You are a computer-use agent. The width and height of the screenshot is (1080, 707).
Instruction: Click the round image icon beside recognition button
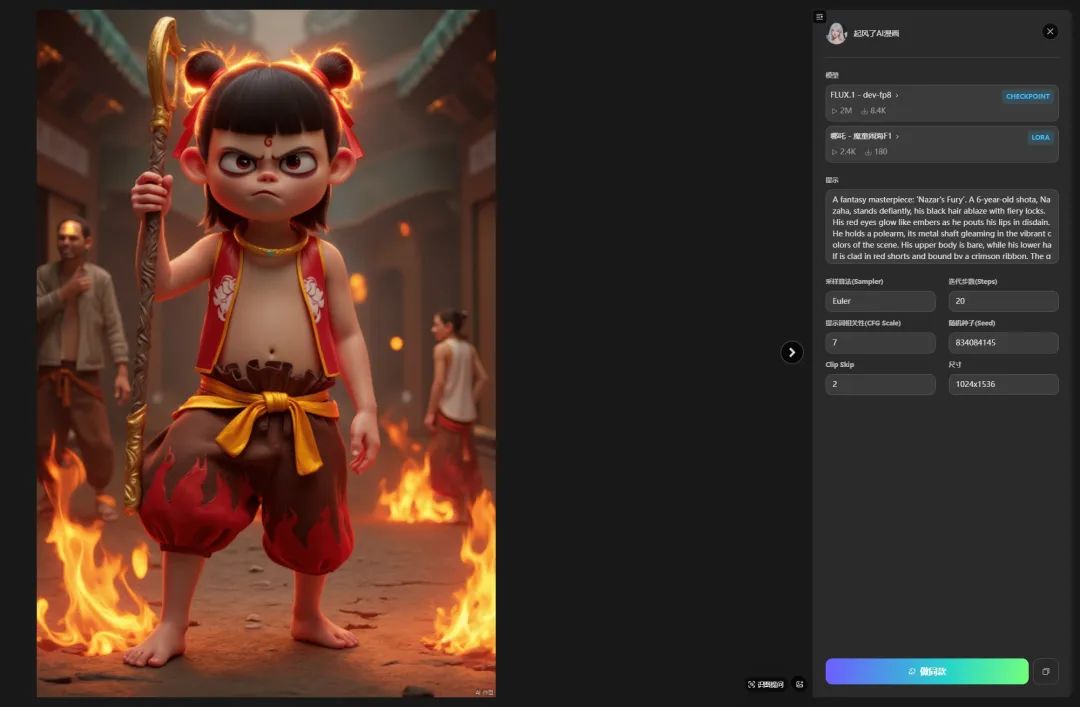[x=799, y=684]
